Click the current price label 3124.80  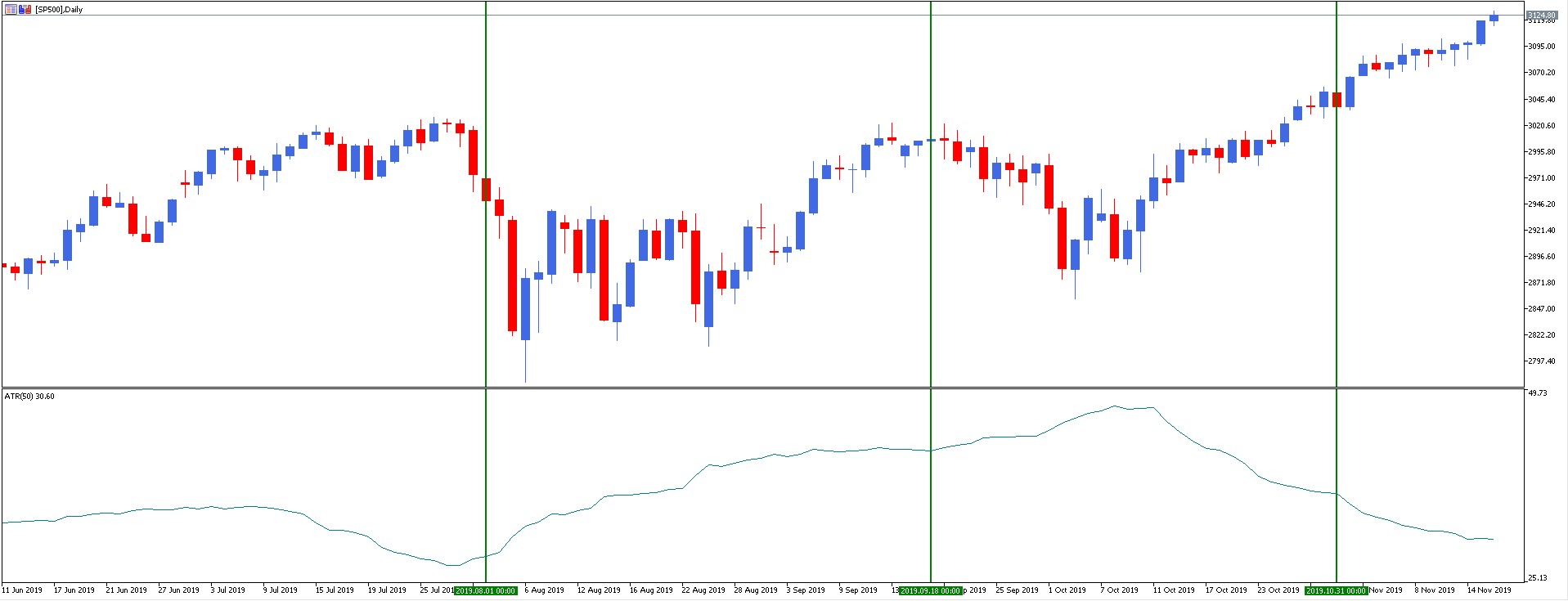click(x=1542, y=16)
